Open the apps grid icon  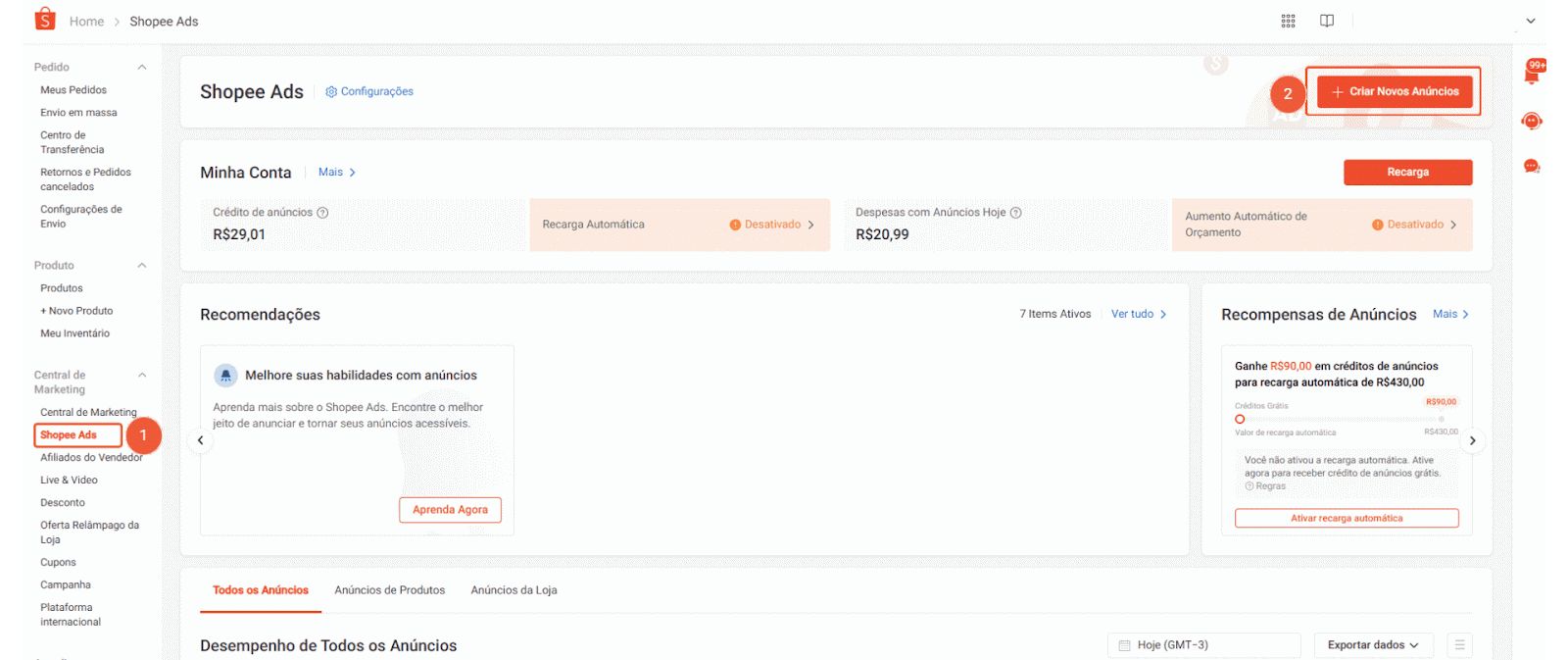click(1288, 21)
